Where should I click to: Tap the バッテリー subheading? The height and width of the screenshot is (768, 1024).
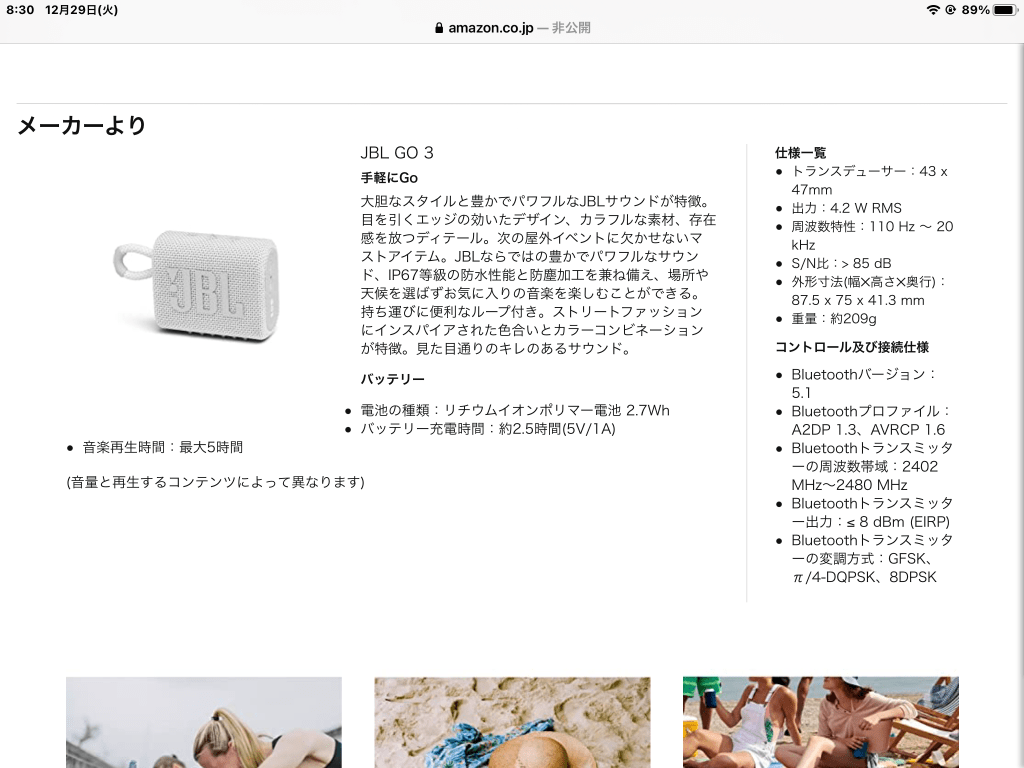click(x=392, y=379)
